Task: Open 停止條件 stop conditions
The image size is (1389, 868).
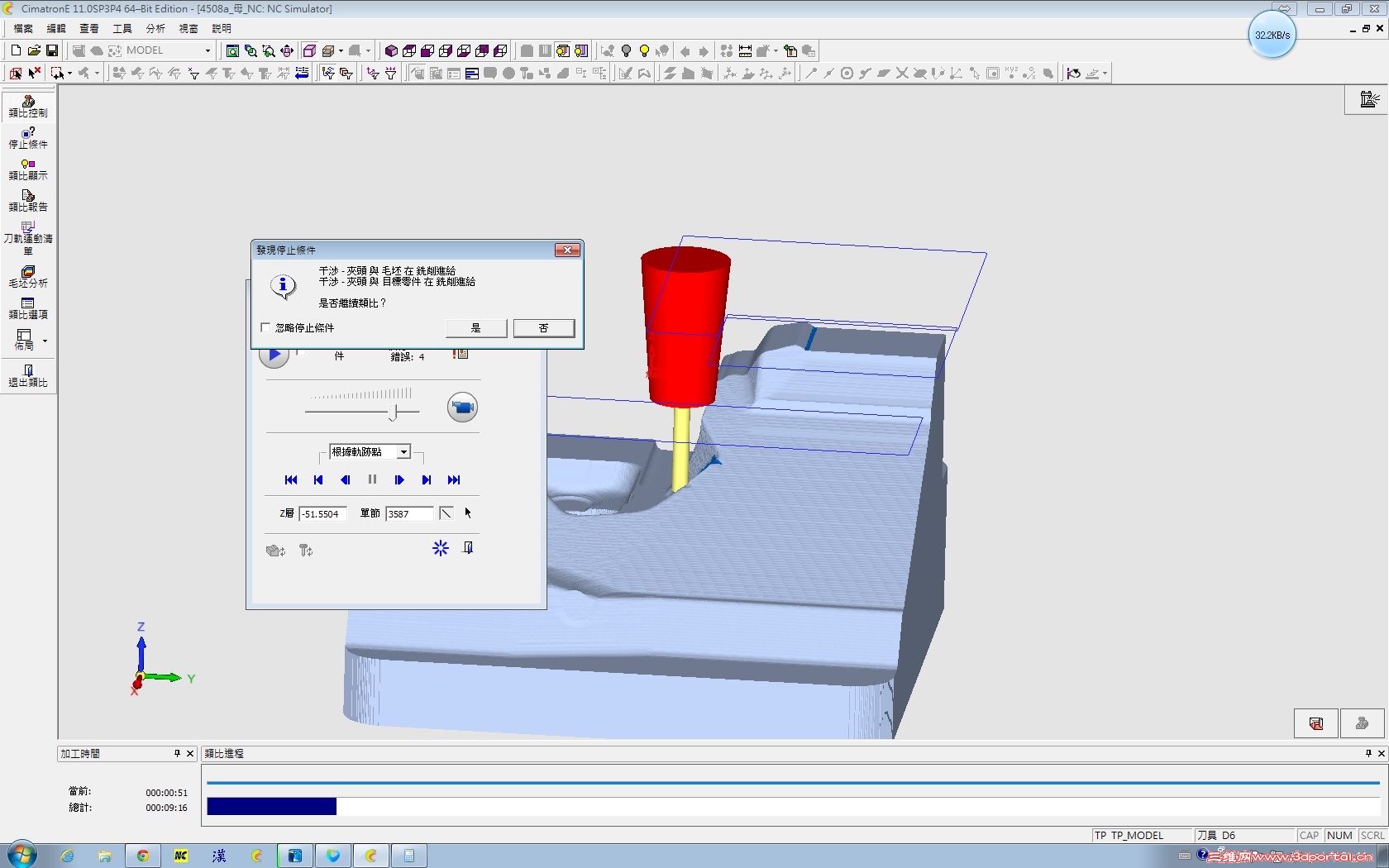Action: 28,138
